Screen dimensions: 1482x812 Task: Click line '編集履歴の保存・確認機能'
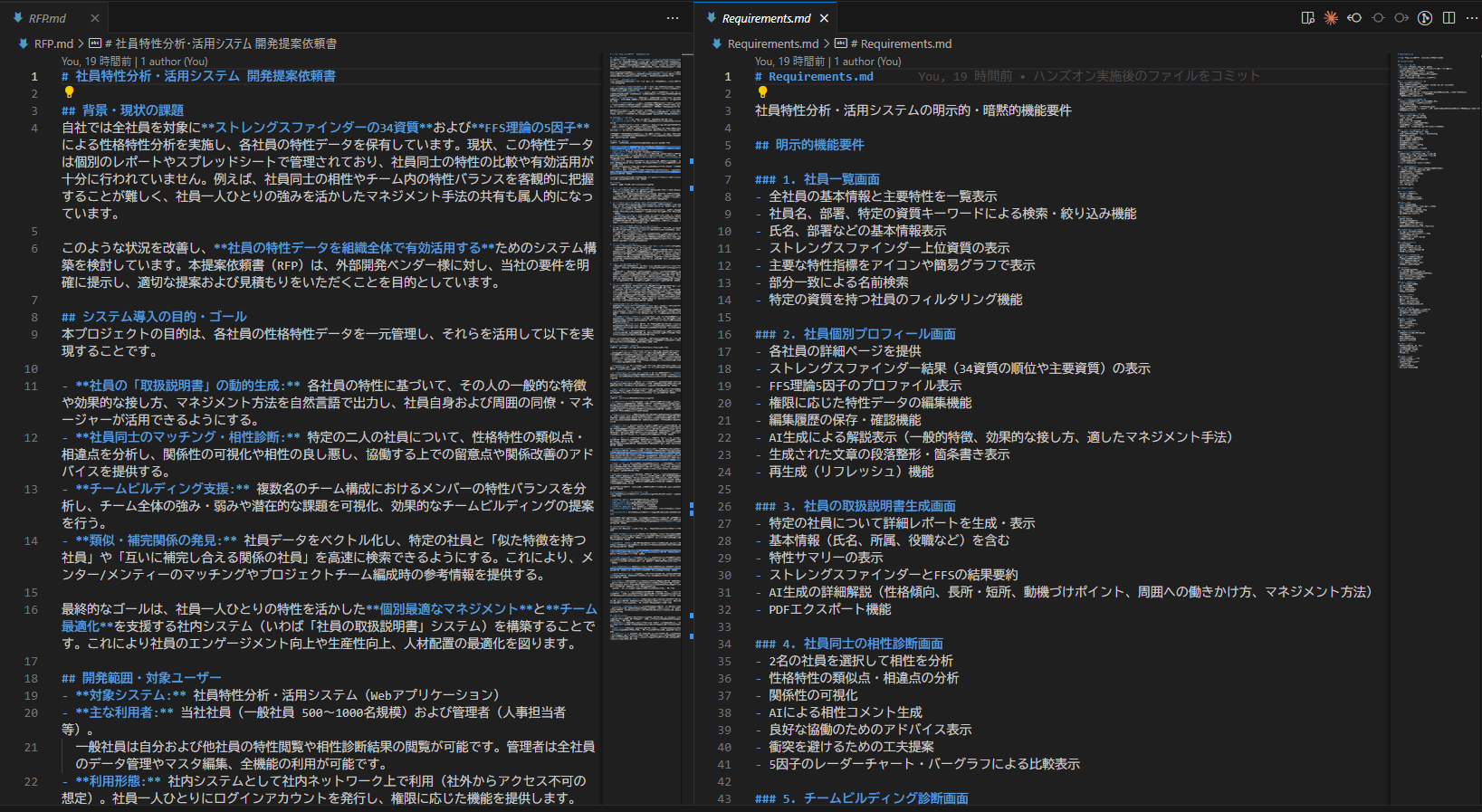point(845,420)
